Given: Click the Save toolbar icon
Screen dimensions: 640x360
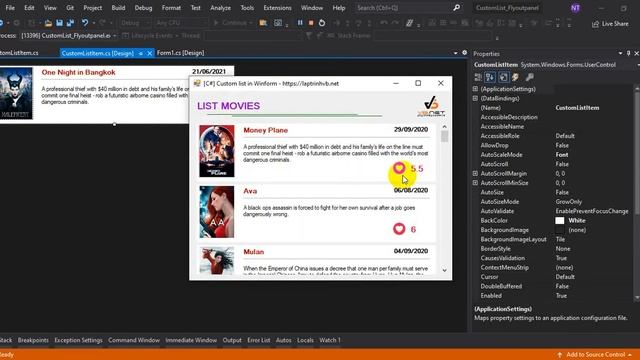Looking at the screenshot, I should tap(60, 23).
